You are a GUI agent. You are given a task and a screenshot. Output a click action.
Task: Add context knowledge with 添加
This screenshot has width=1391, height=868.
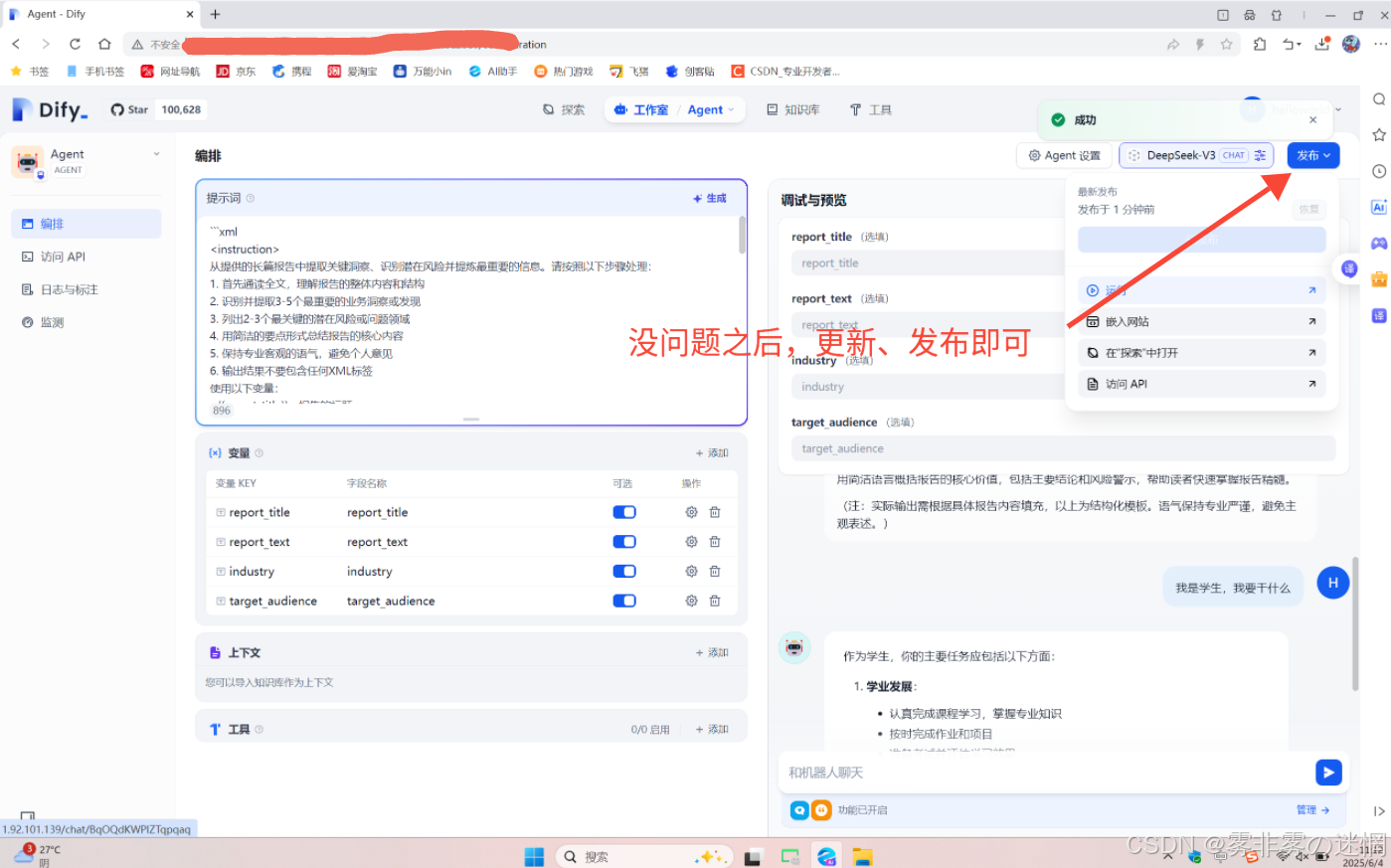[x=712, y=653]
